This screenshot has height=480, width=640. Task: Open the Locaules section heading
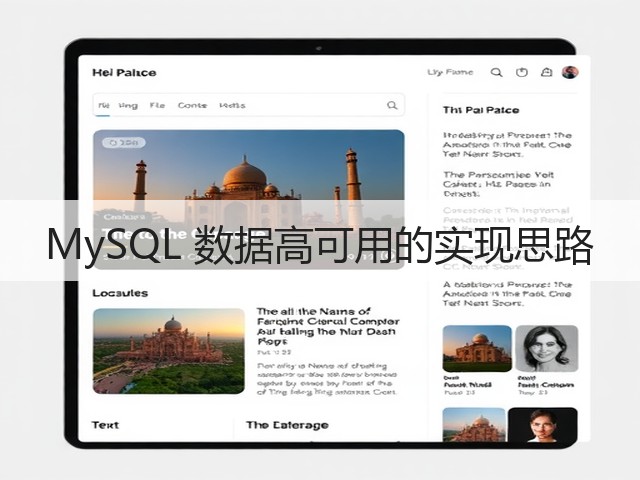click(120, 293)
